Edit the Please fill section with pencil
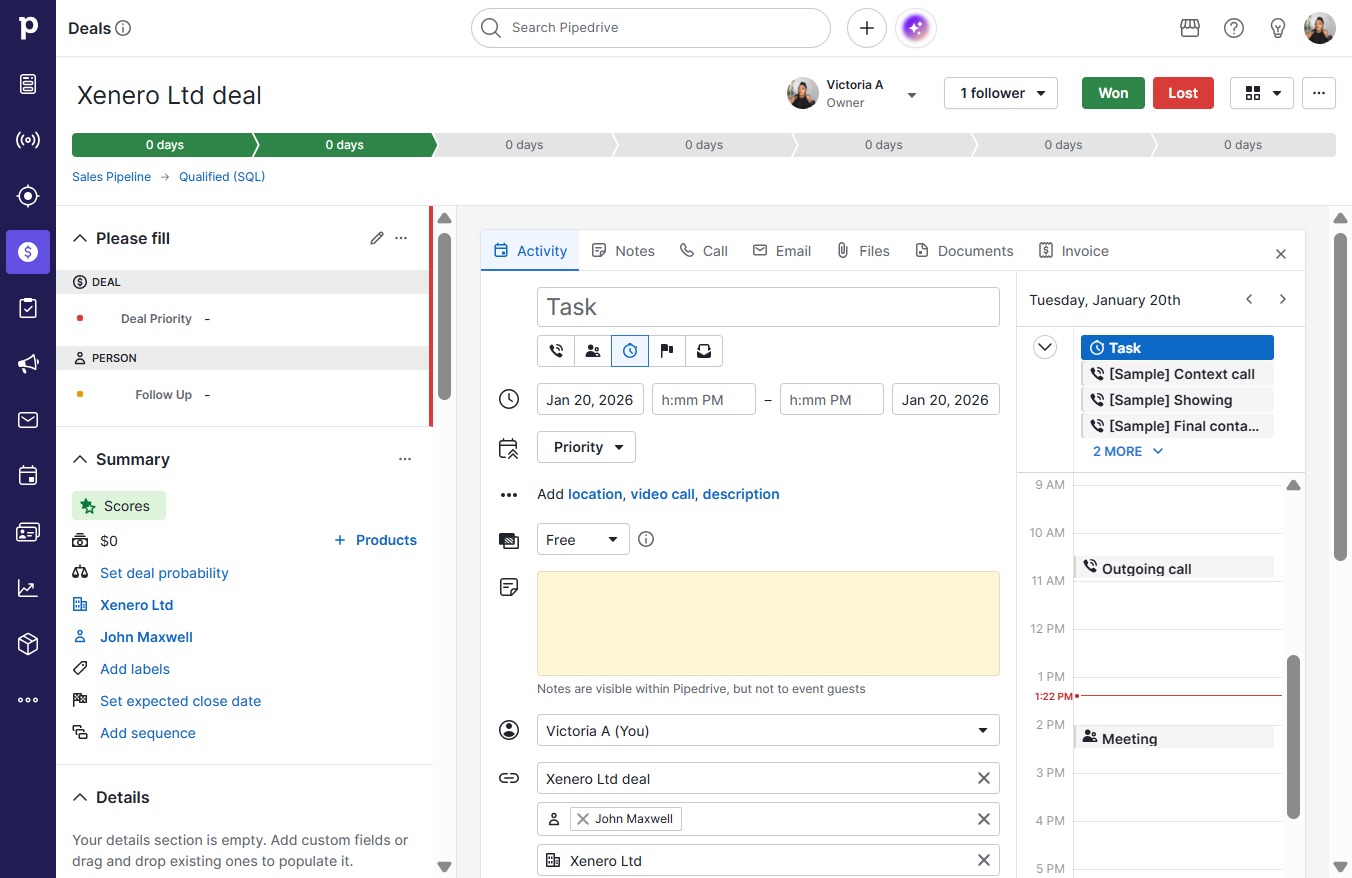This screenshot has height=878, width=1352. click(377, 238)
